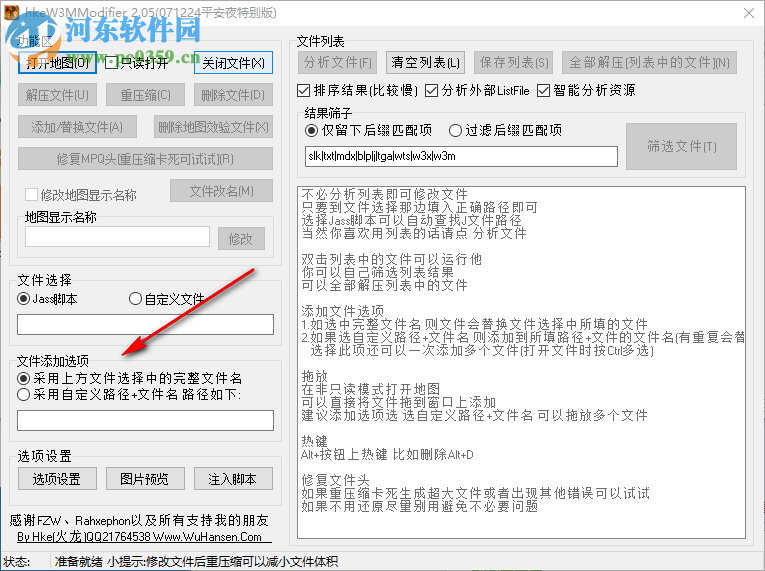This screenshot has height=571, width=765.
Task: Open 图片预览 button
Action: point(145,479)
